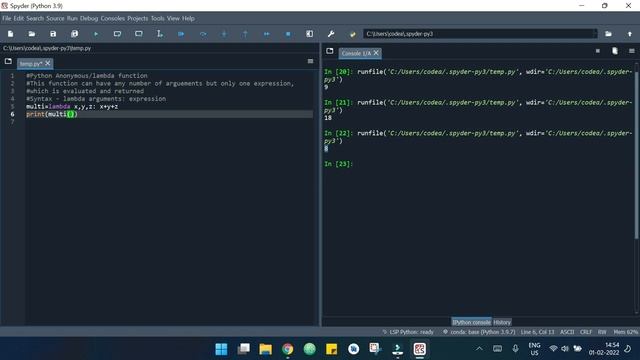Image resolution: width=640 pixels, height=360 pixels.
Task: Start debugging the file icon
Action: pyautogui.click(x=181, y=34)
